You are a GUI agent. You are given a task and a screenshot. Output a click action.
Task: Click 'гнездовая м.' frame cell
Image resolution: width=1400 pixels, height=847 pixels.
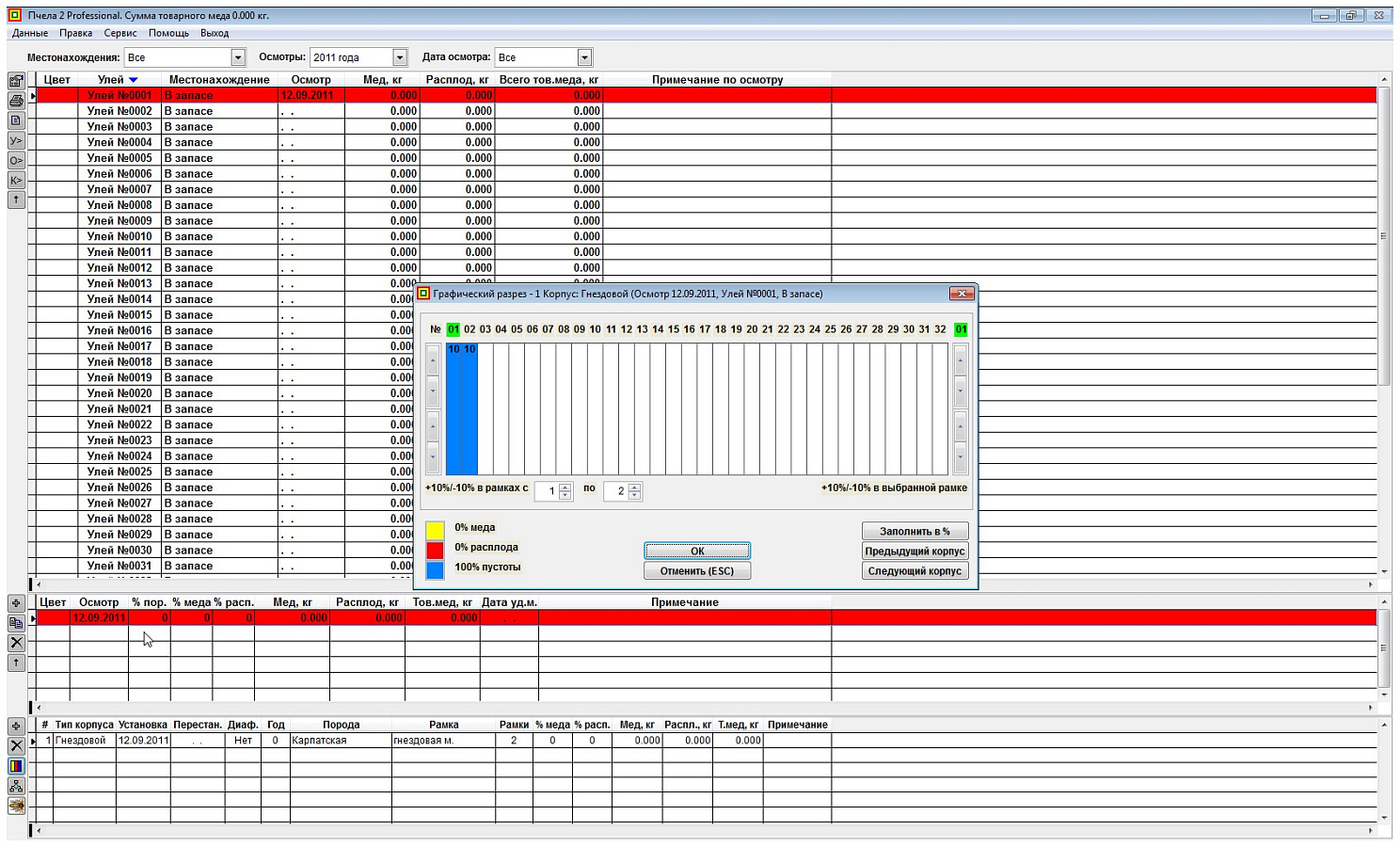click(443, 741)
